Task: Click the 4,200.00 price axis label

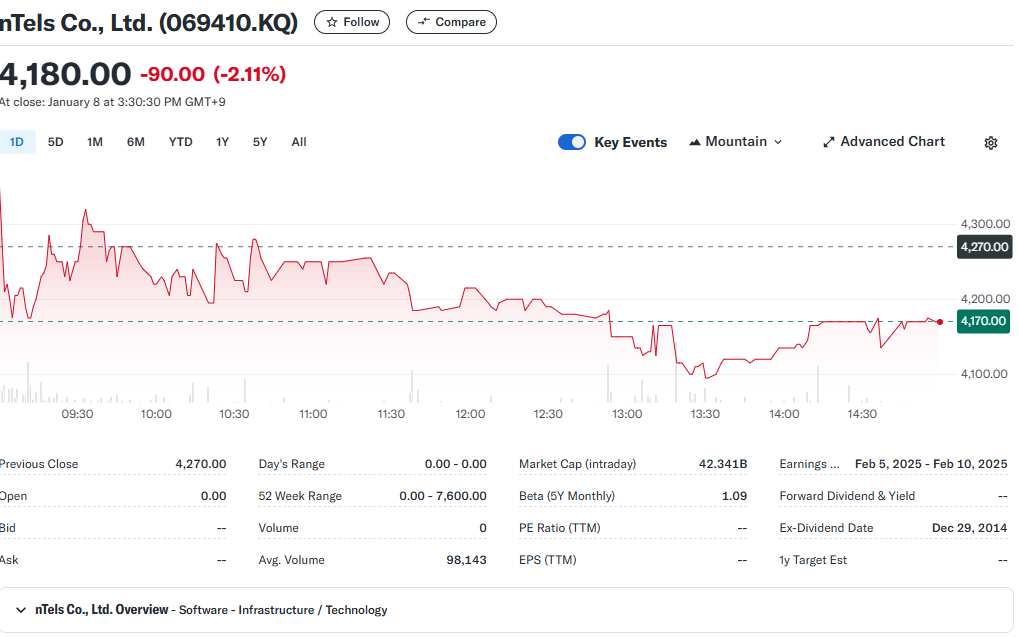Action: 985,300
